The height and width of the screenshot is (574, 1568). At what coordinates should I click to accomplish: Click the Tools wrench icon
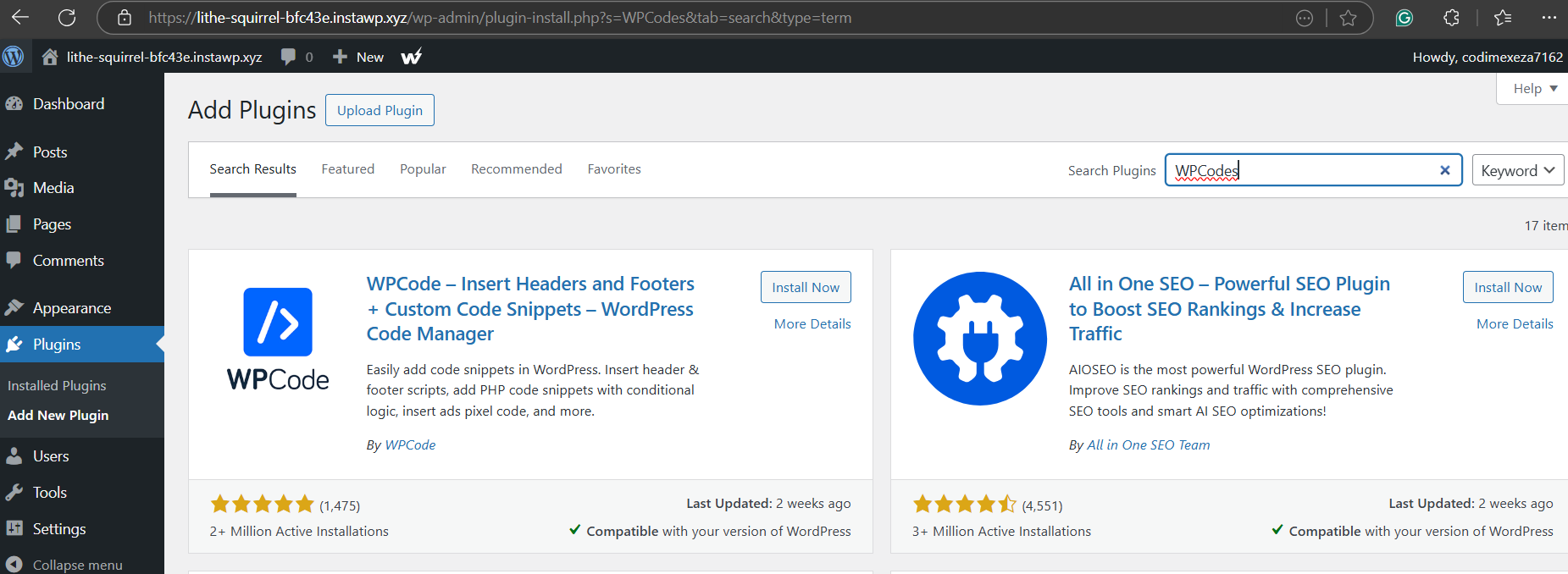pos(14,492)
